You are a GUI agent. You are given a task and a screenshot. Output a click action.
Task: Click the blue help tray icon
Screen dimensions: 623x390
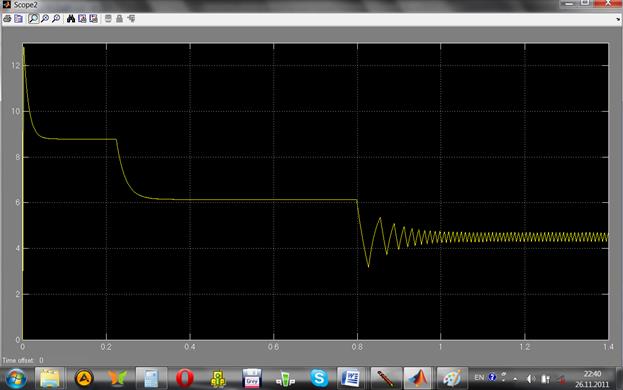492,377
